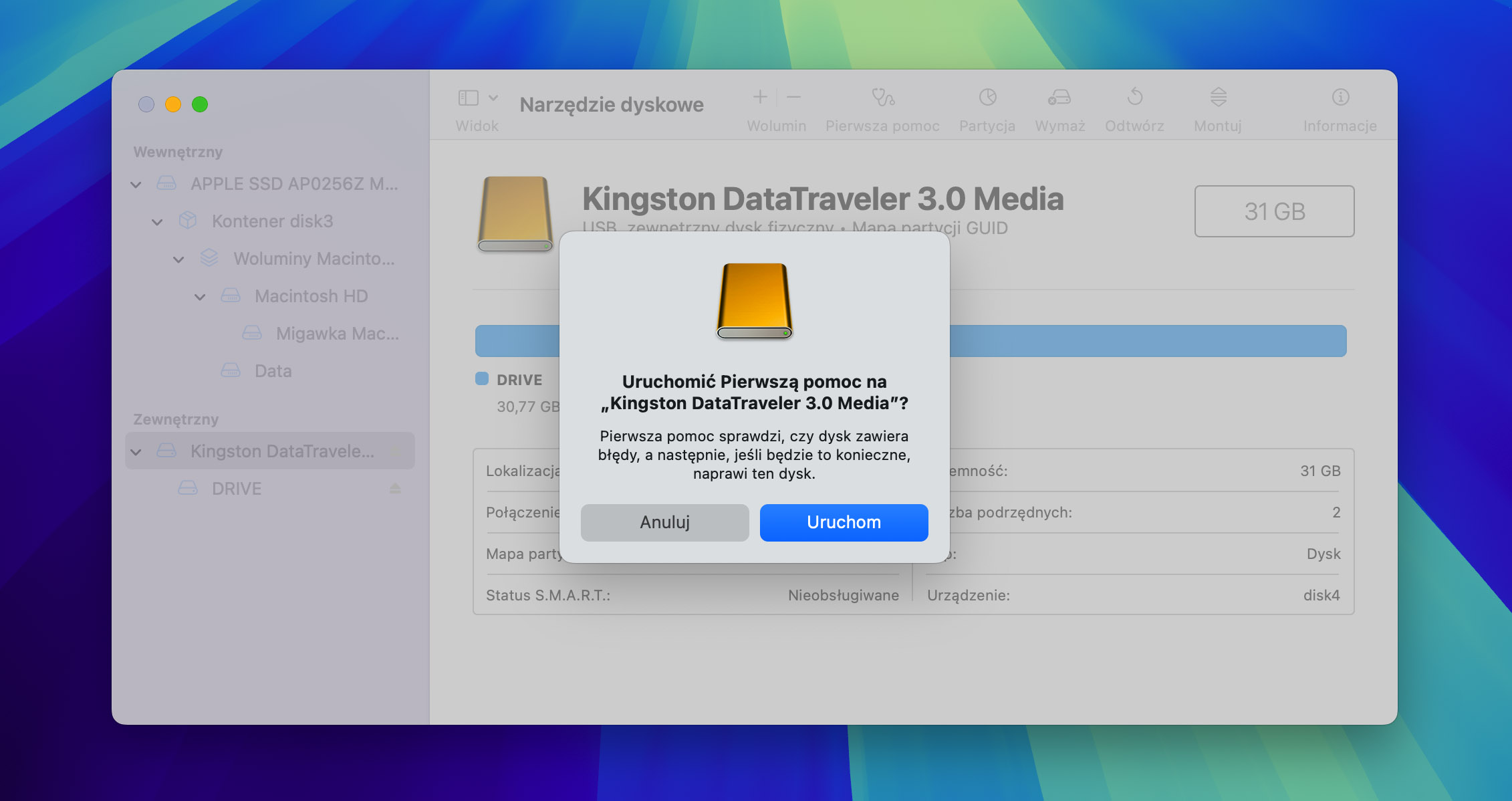Select APPLE SSD AP0256Z in sidebar
This screenshot has height=801, width=1512.
pyautogui.click(x=269, y=184)
